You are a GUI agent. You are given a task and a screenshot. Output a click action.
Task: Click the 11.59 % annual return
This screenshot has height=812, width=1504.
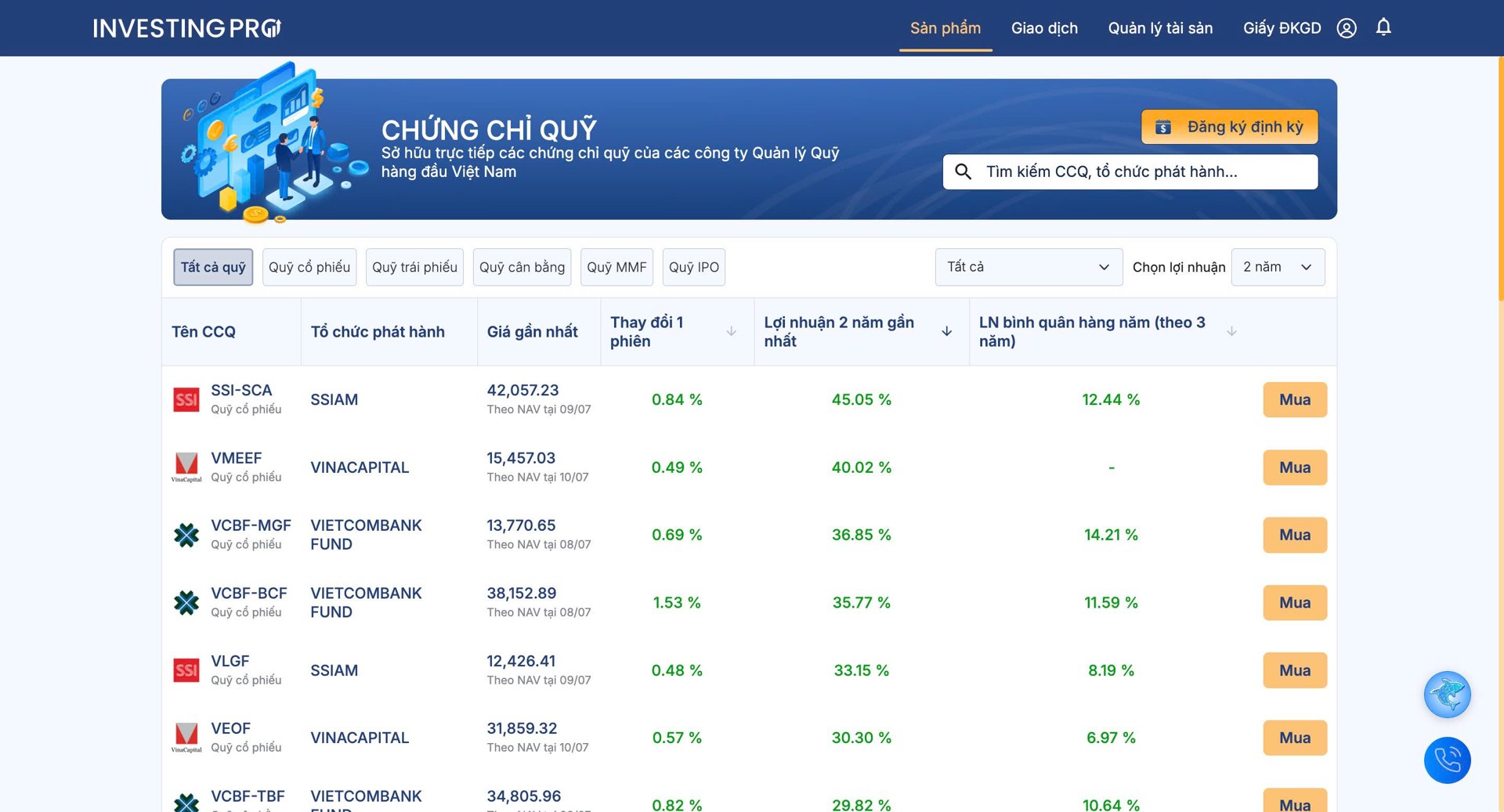(1111, 603)
